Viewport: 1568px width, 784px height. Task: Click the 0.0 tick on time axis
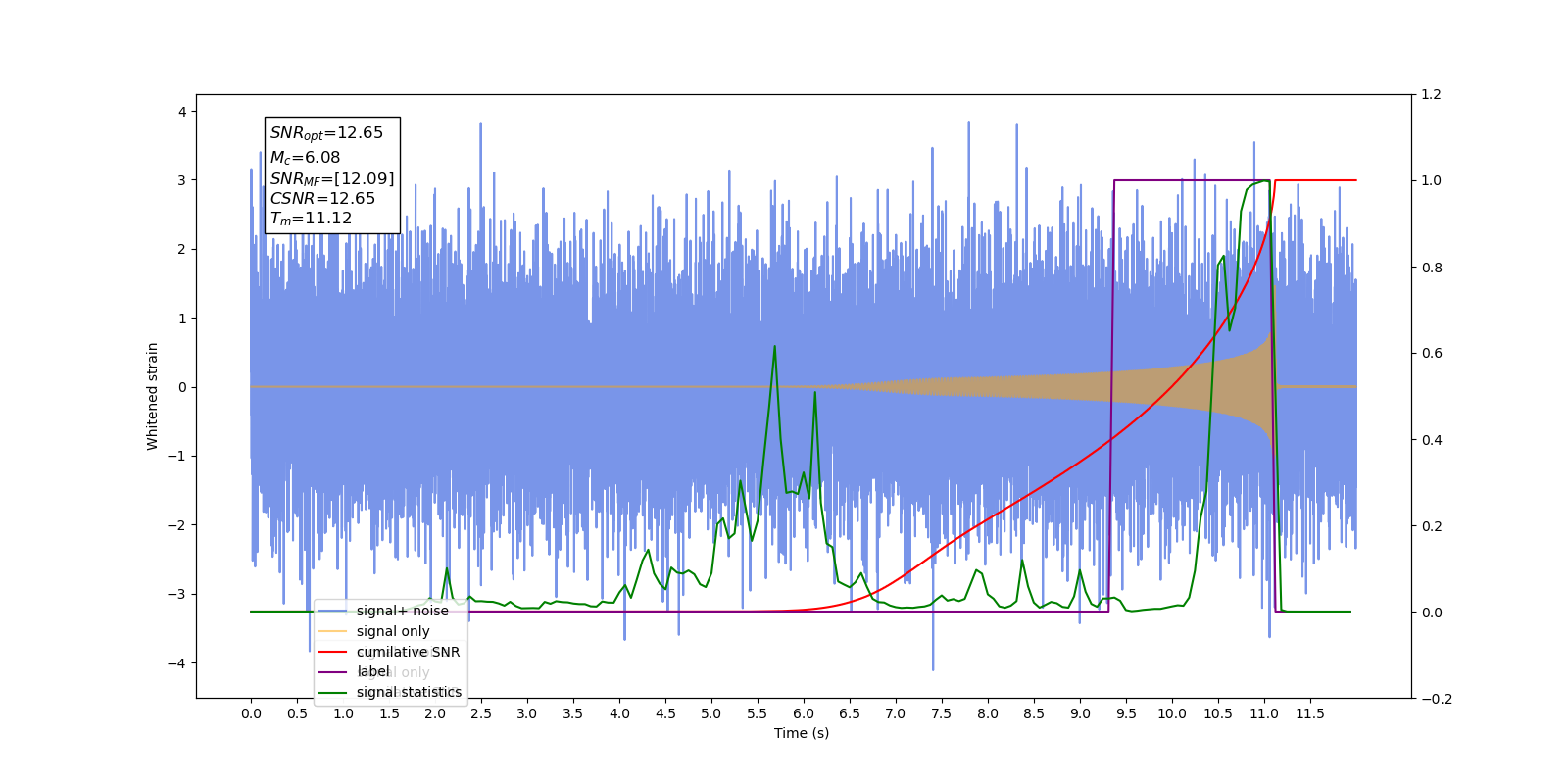point(251,713)
